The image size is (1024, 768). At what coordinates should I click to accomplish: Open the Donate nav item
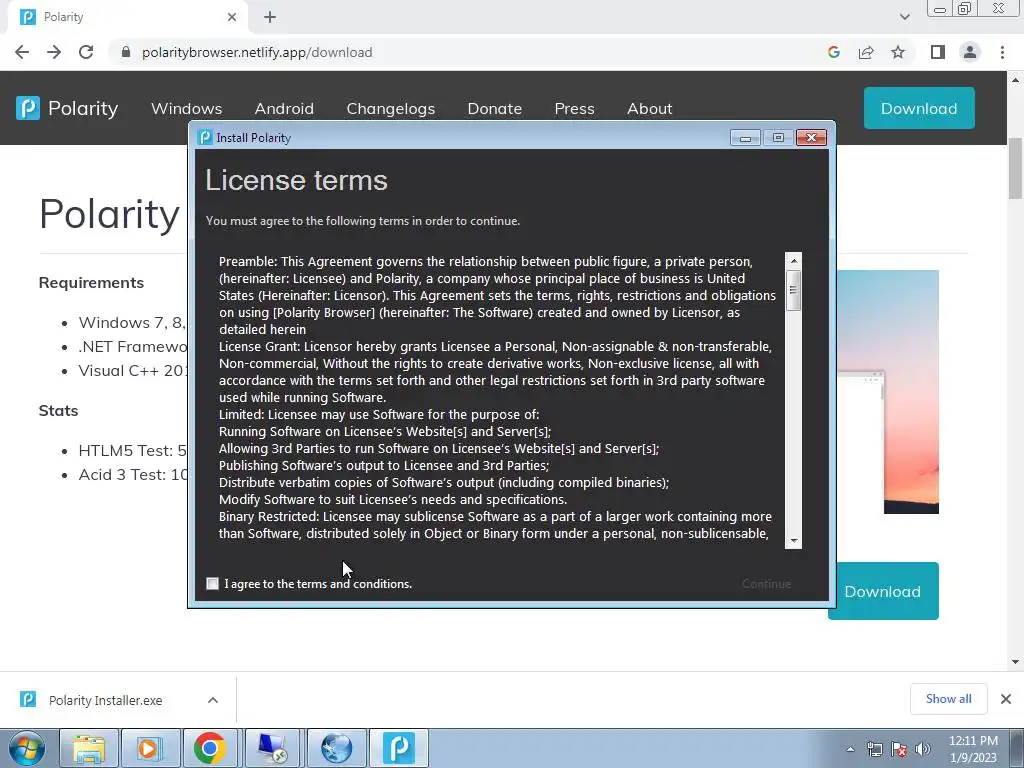pos(494,108)
